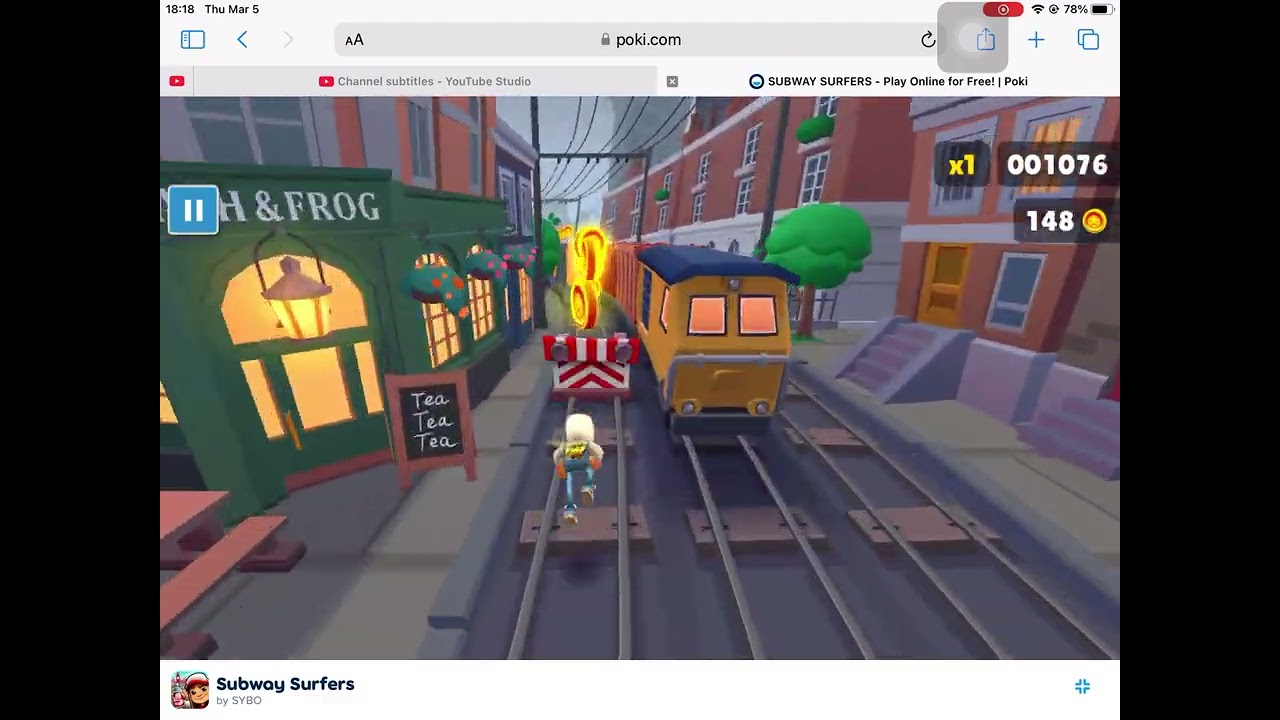Viewport: 1280px width, 720px height.
Task: Open the Safari share sheet
Action: coord(986,39)
